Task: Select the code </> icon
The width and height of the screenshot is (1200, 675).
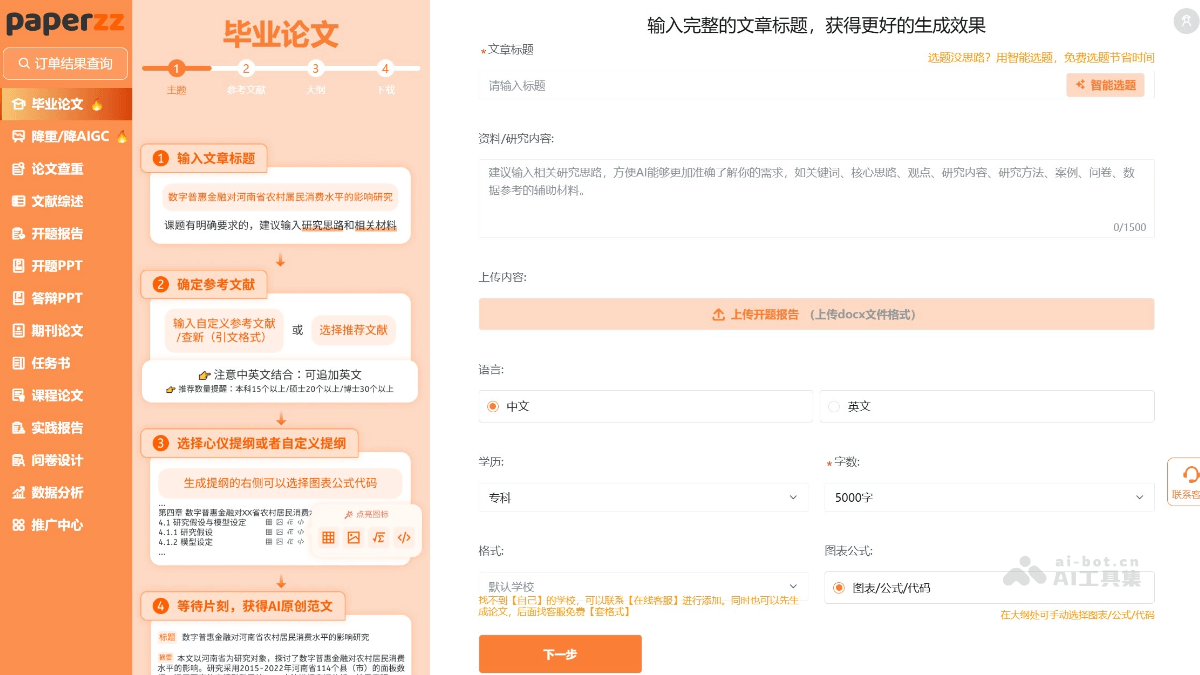Action: pyautogui.click(x=403, y=537)
